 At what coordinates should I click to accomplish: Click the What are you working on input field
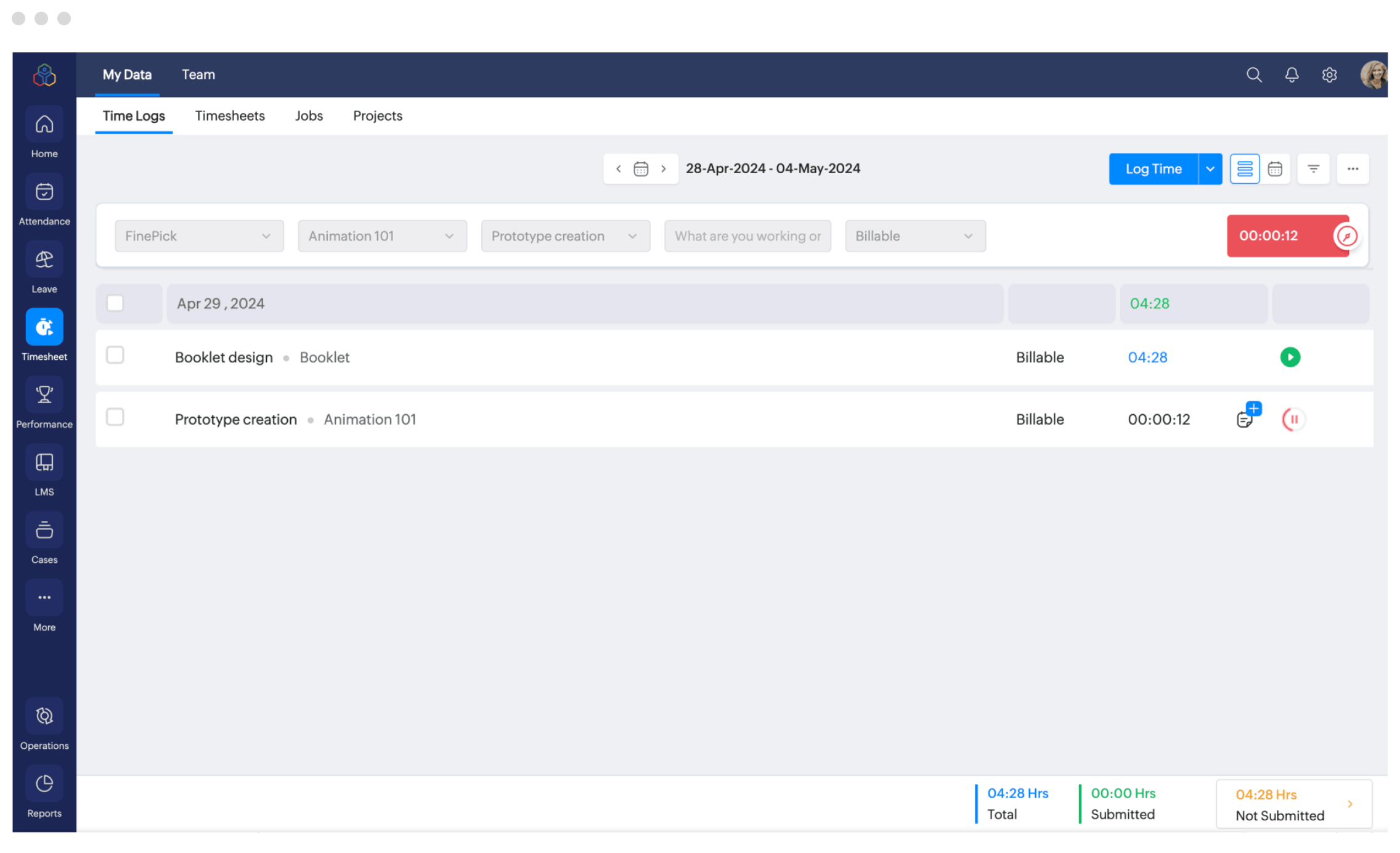point(749,236)
